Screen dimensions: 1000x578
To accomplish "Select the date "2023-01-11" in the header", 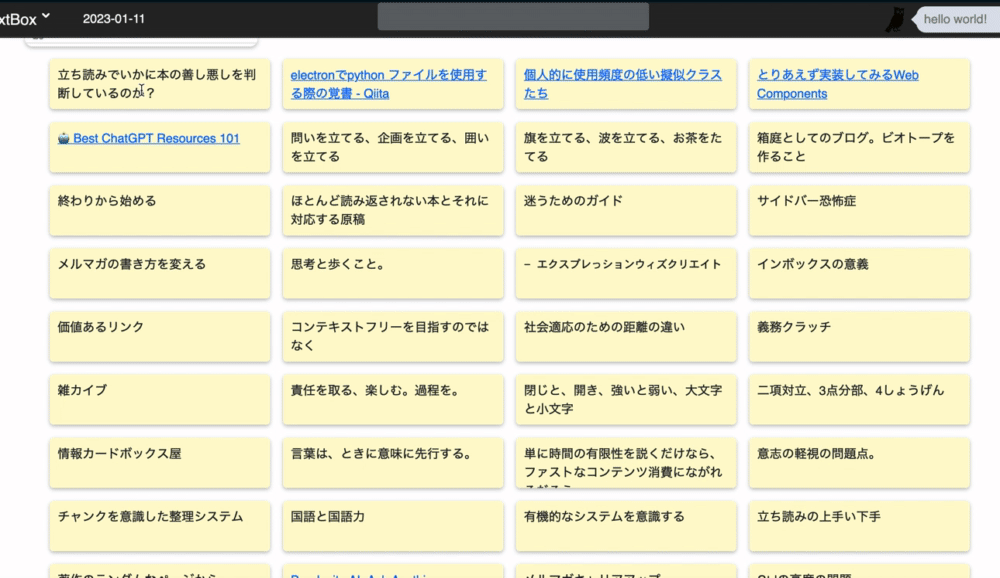I will coord(112,18).
